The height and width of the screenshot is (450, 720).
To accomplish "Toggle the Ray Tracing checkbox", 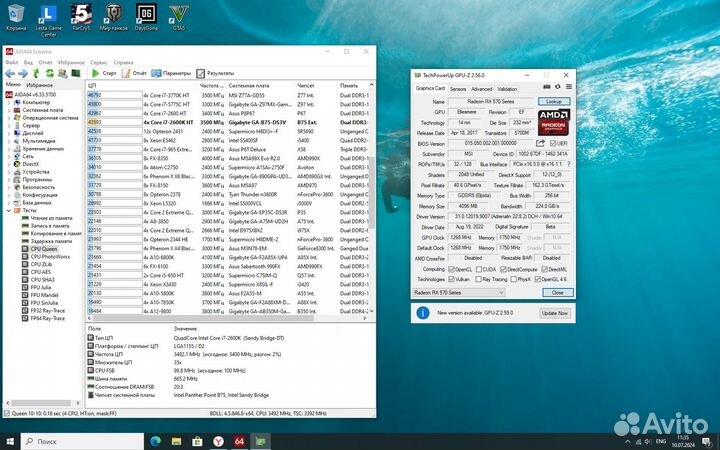I will (x=478, y=279).
